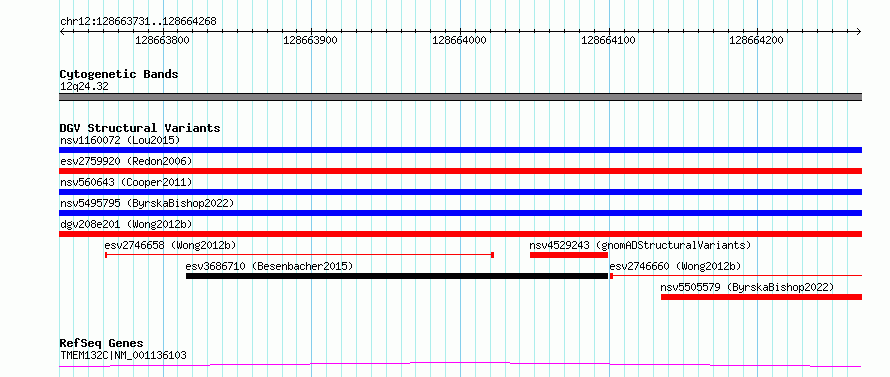Click the nsv5495795 (ByrskaBishop2022) label
This screenshot has width=890, height=377.
tap(147, 203)
